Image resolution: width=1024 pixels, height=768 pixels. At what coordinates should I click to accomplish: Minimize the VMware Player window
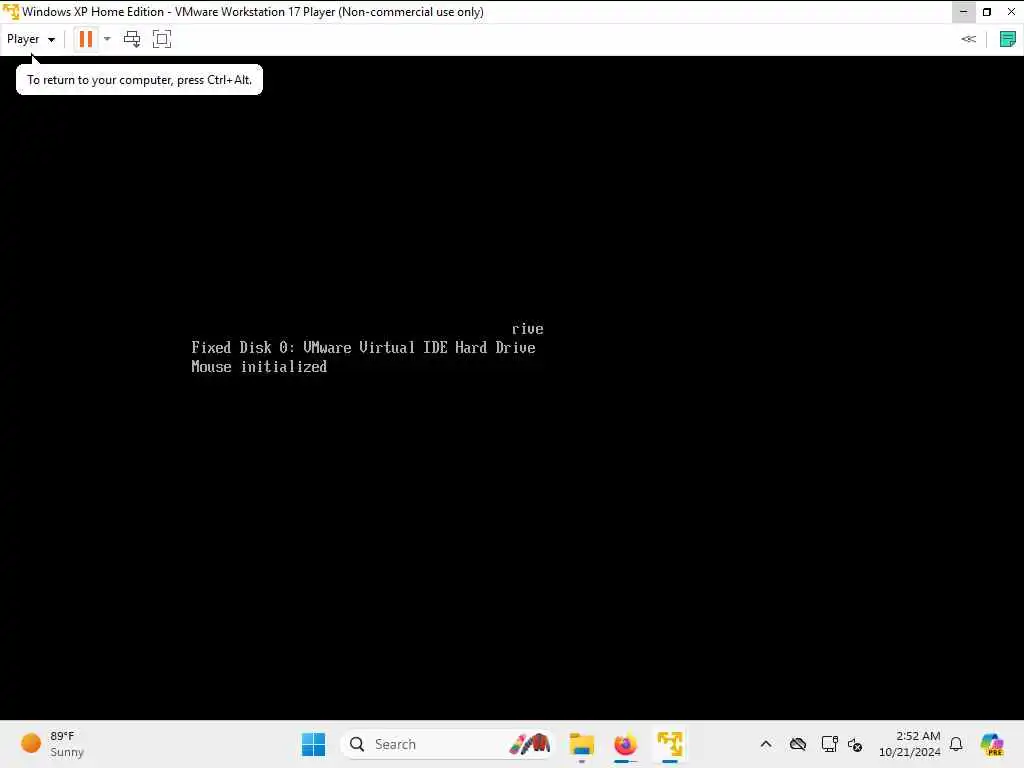(963, 12)
